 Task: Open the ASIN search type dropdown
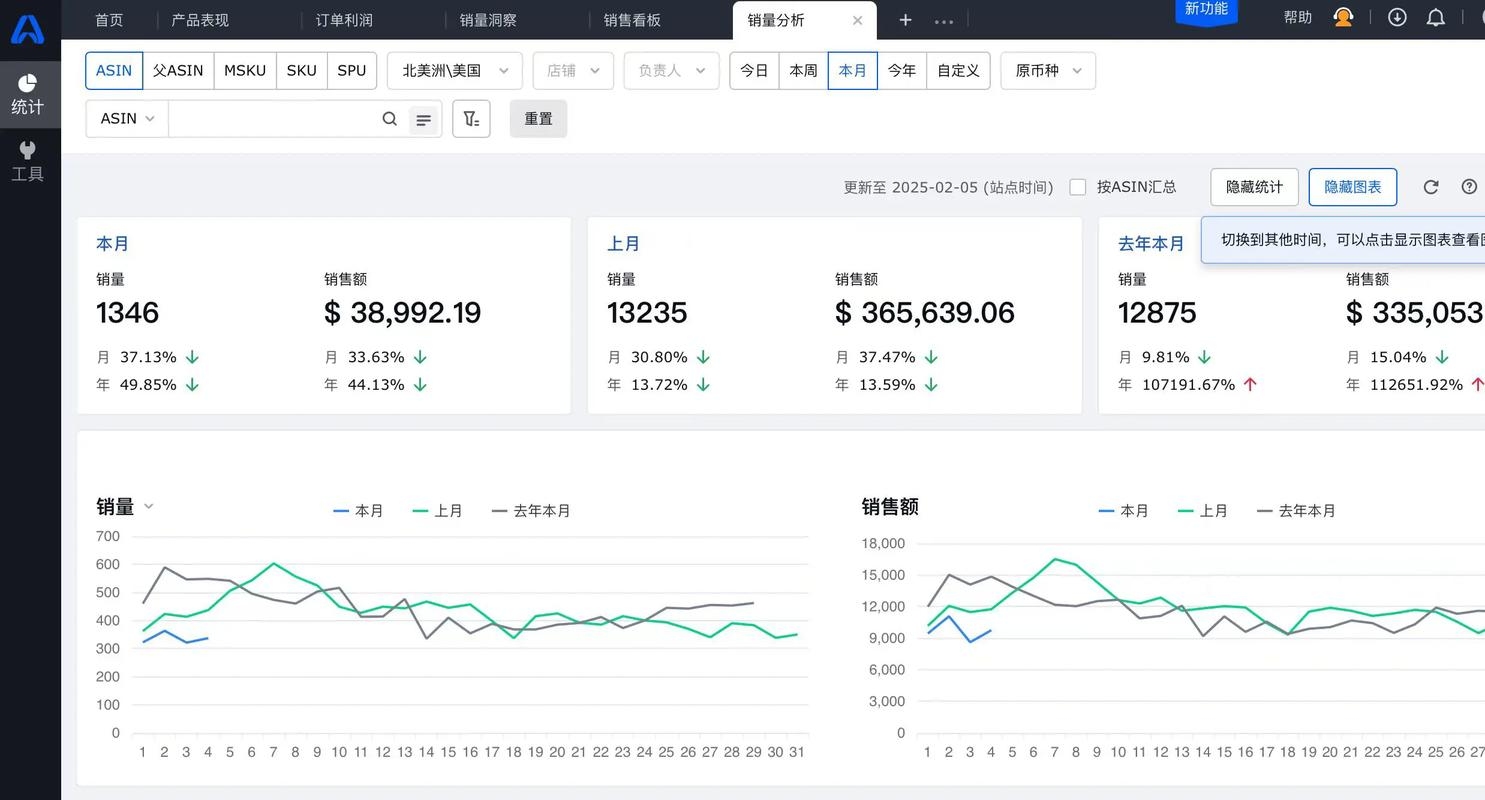click(127, 118)
